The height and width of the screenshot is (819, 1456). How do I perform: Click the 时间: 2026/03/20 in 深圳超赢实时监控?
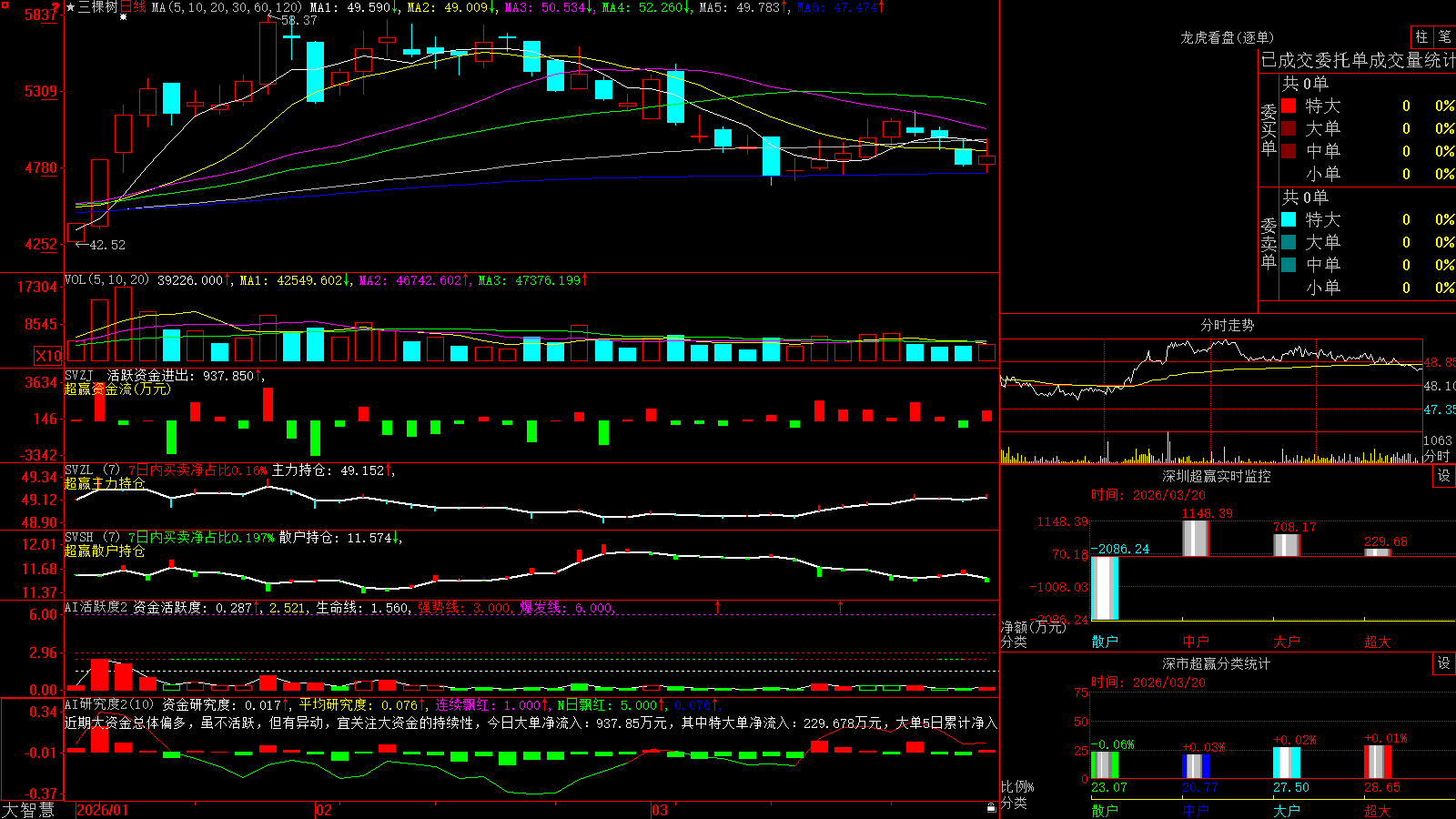(x=1148, y=495)
